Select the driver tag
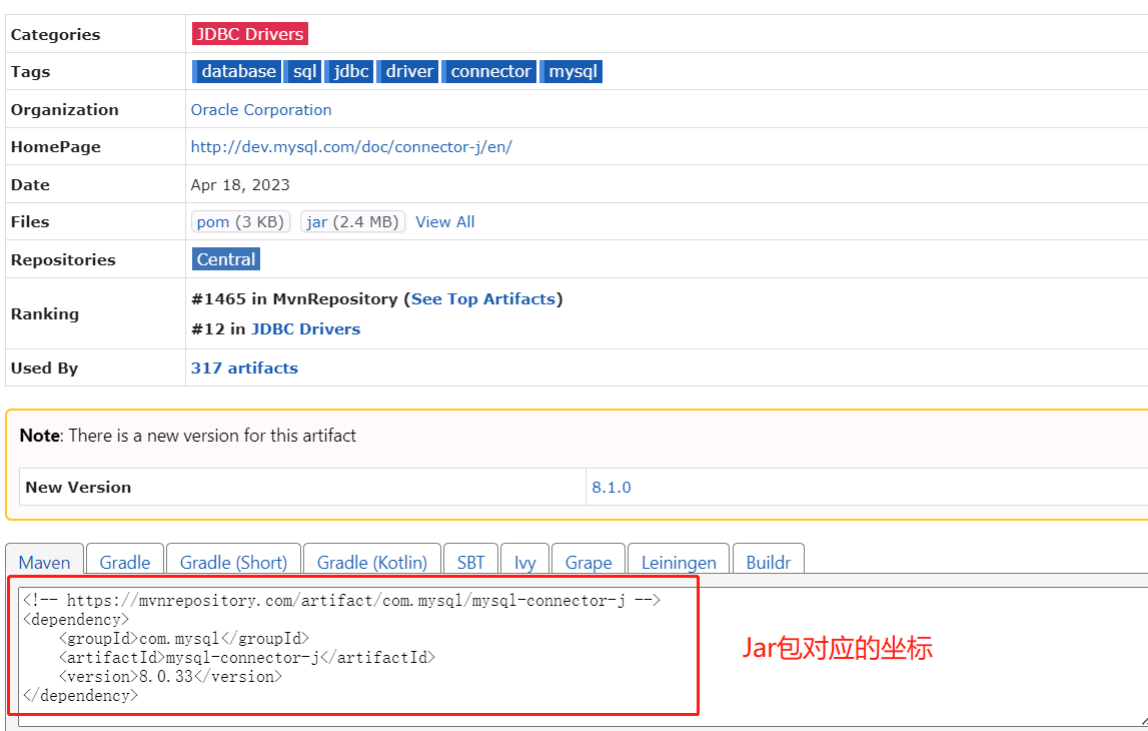Viewport: 1148px width, 731px height. (x=409, y=71)
